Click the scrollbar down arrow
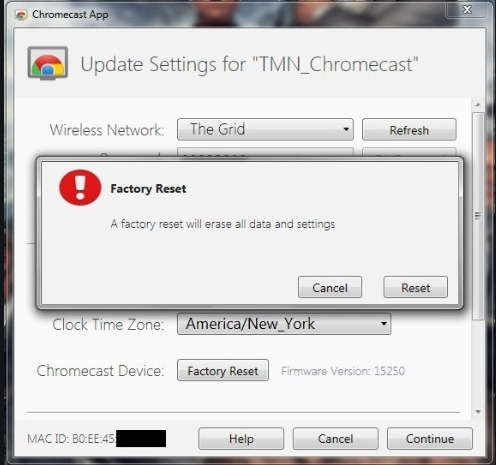 (478, 412)
